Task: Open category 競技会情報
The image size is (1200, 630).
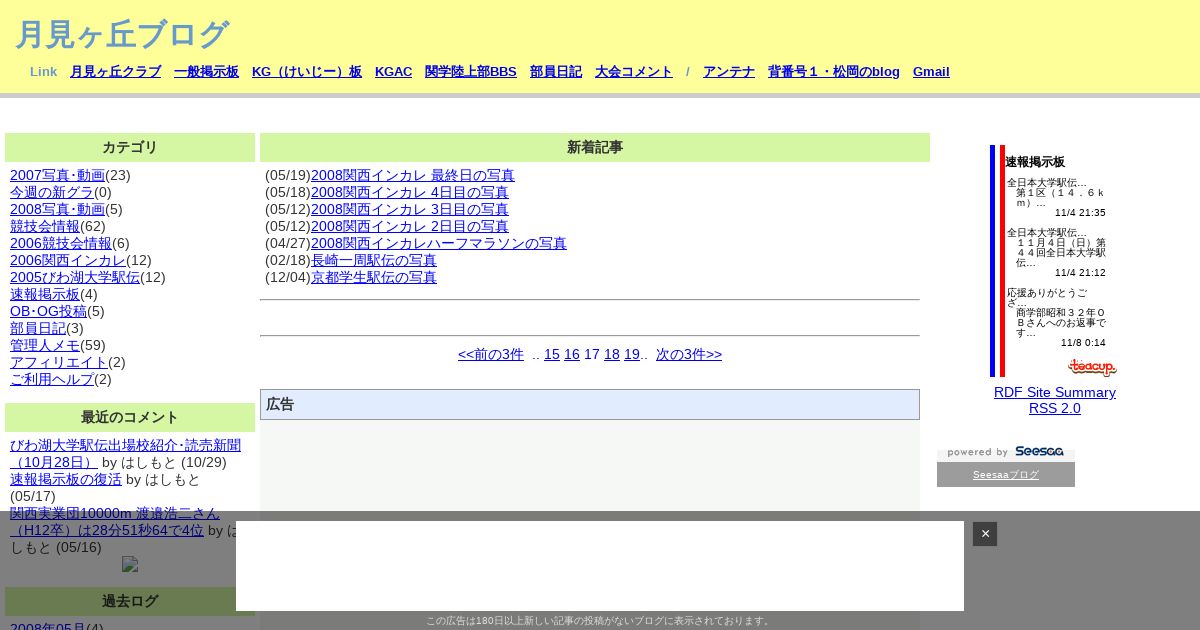Action: coord(45,226)
